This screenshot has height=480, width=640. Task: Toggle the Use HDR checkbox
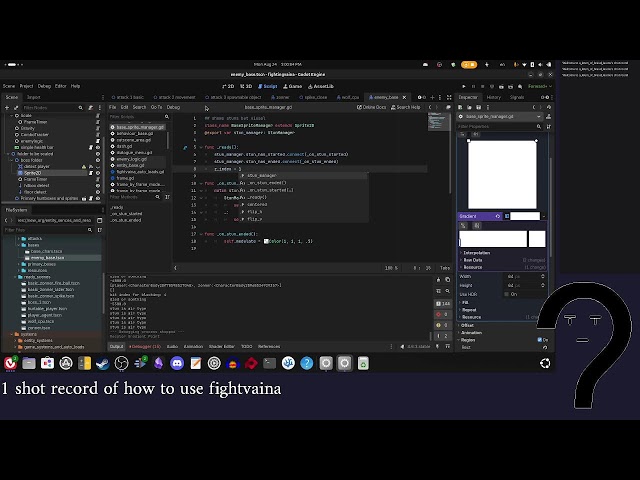pyautogui.click(x=507, y=294)
